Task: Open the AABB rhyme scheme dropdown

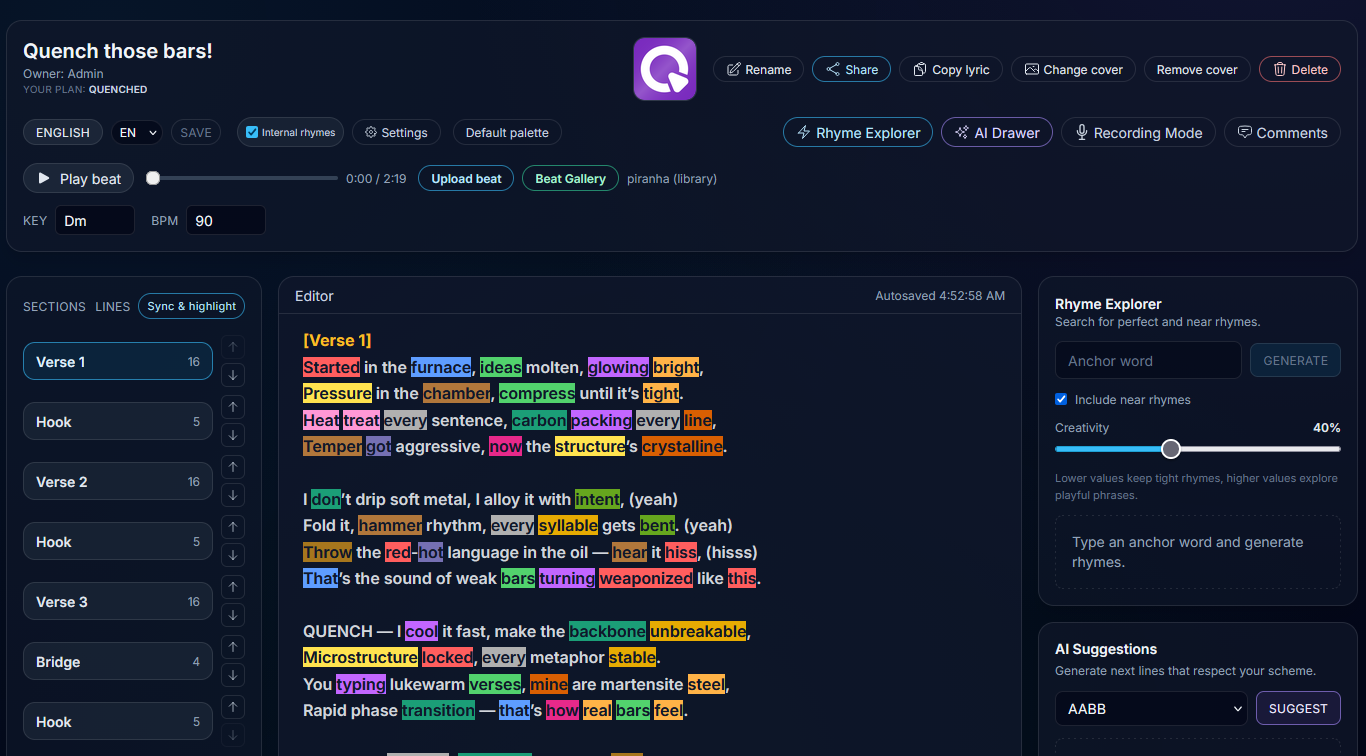Action: (x=1151, y=708)
